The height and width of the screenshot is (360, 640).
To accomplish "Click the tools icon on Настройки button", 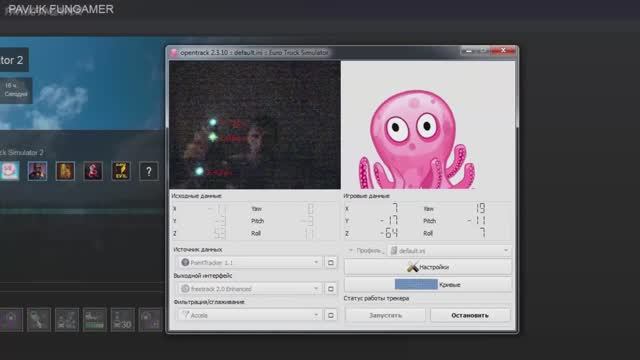I will tap(412, 267).
